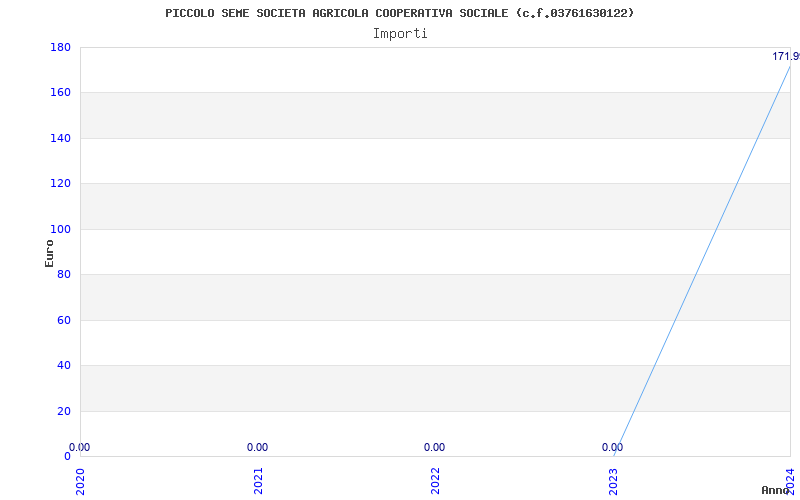
Task: Click the 80 y-axis tick
Action: point(64,274)
